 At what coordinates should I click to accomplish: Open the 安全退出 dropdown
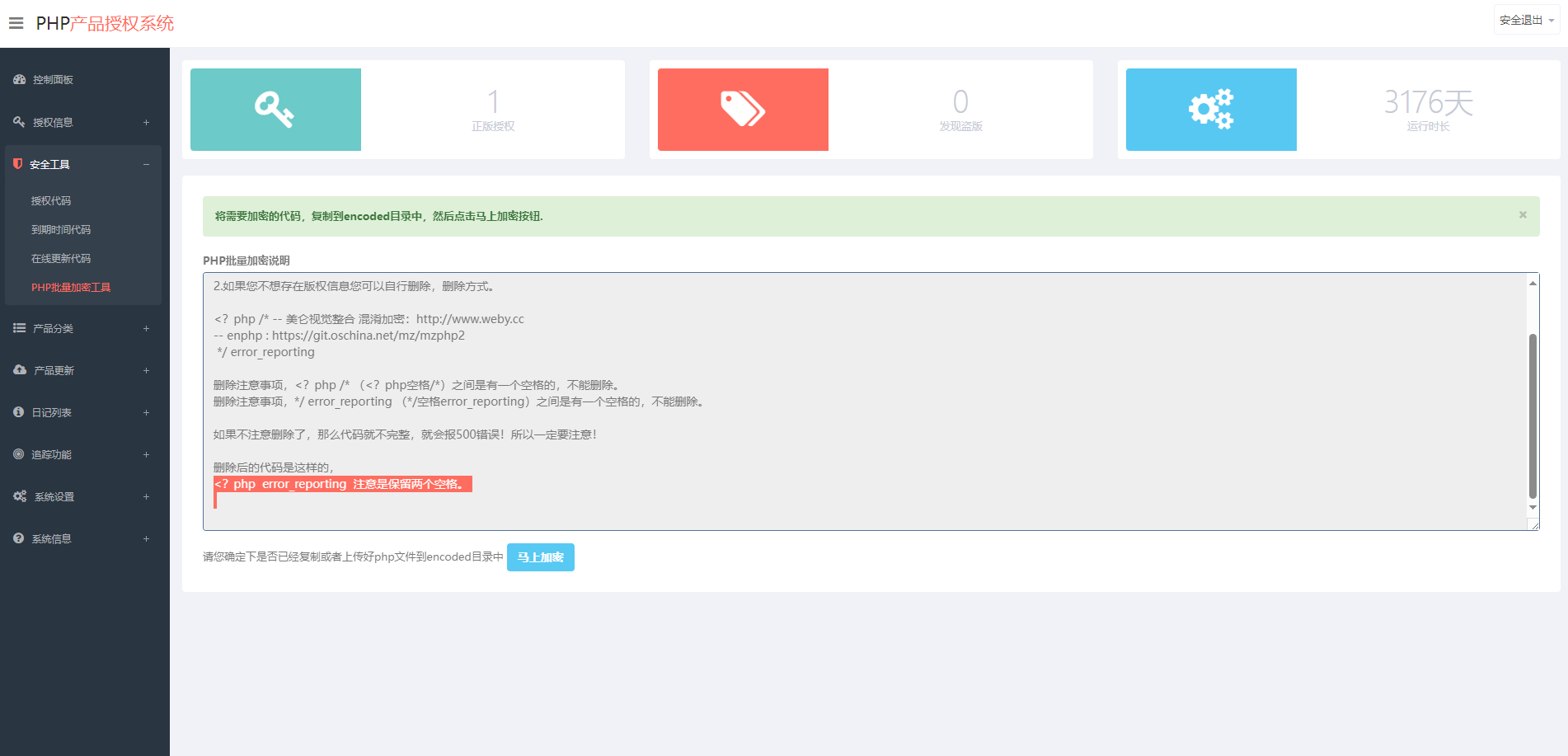pos(1526,20)
